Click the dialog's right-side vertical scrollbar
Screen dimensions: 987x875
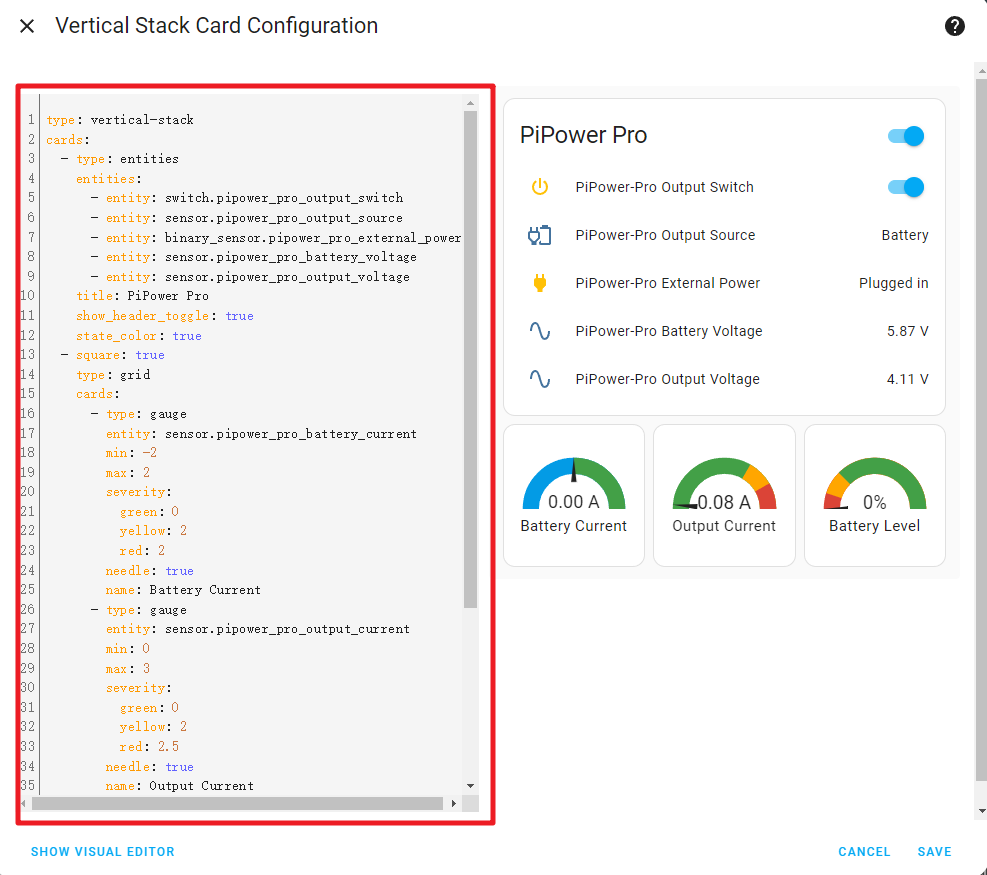[x=981, y=428]
